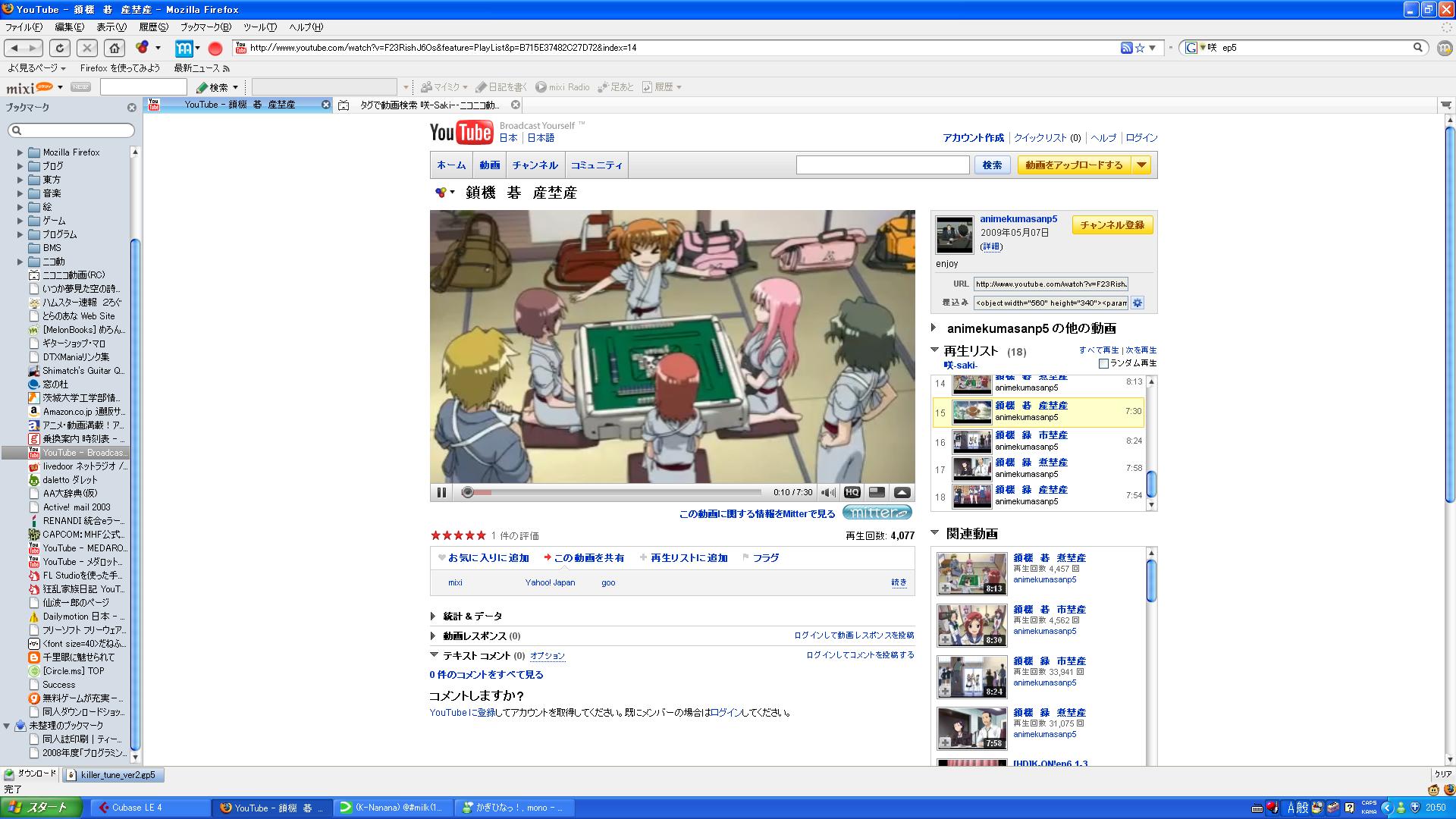1456x819 pixels.
Task: Click the YouTube logo
Action: [x=461, y=132]
